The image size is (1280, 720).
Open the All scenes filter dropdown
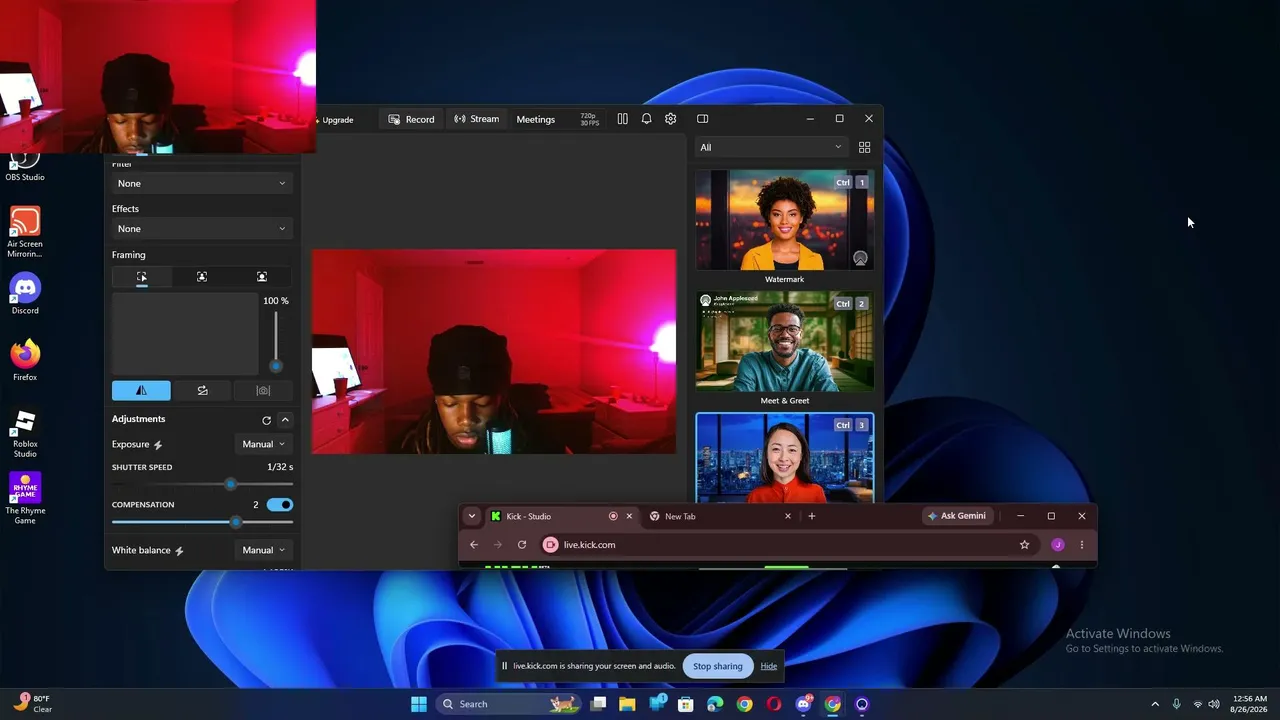pyautogui.click(x=771, y=147)
